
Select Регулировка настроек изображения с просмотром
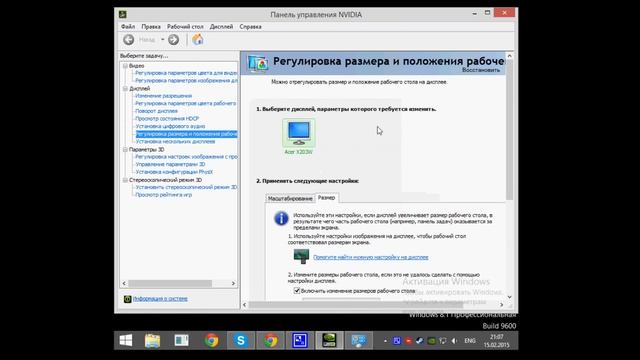pyautogui.click(x=186, y=157)
